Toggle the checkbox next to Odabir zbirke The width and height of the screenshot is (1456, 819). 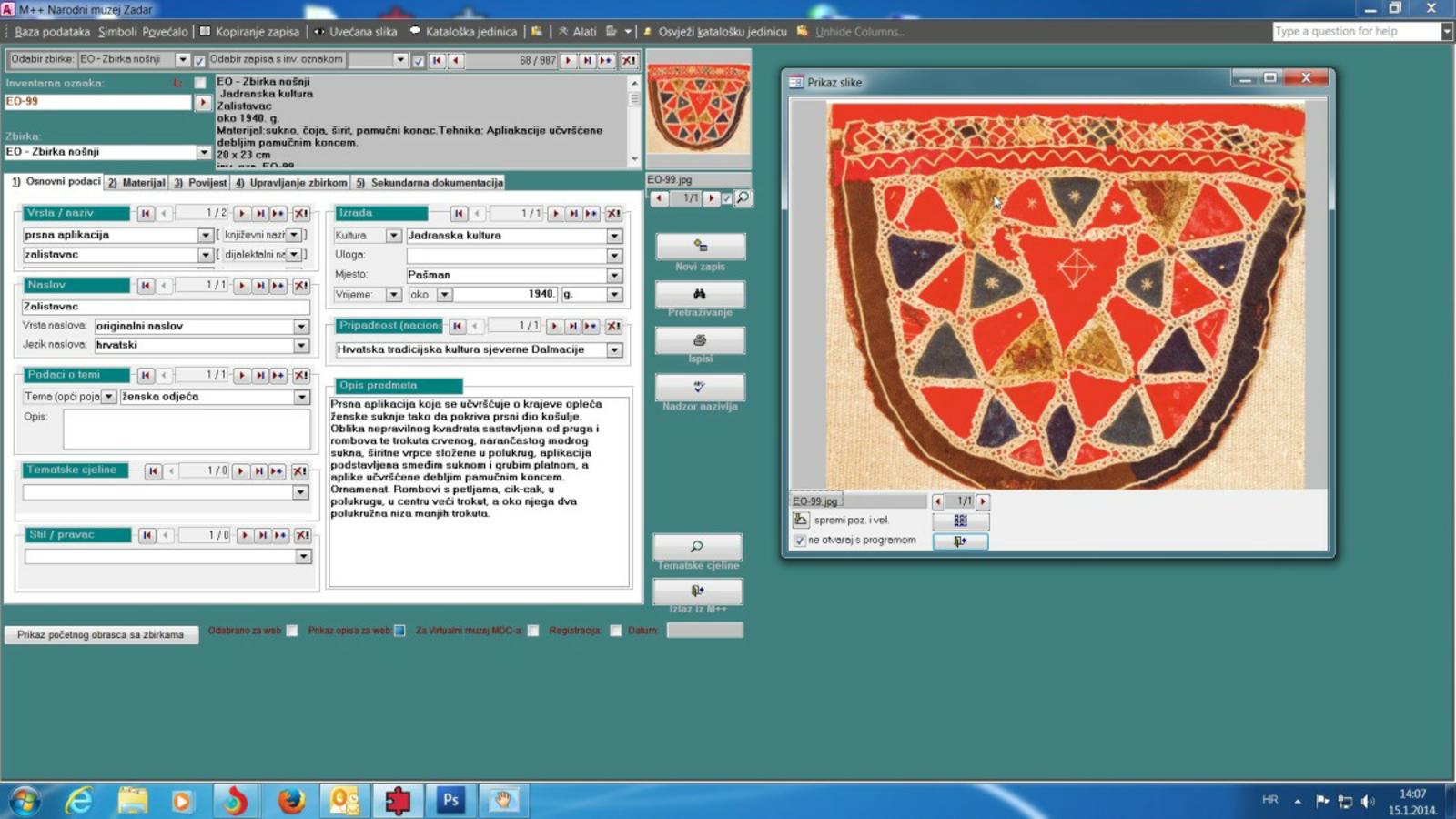pyautogui.click(x=199, y=61)
